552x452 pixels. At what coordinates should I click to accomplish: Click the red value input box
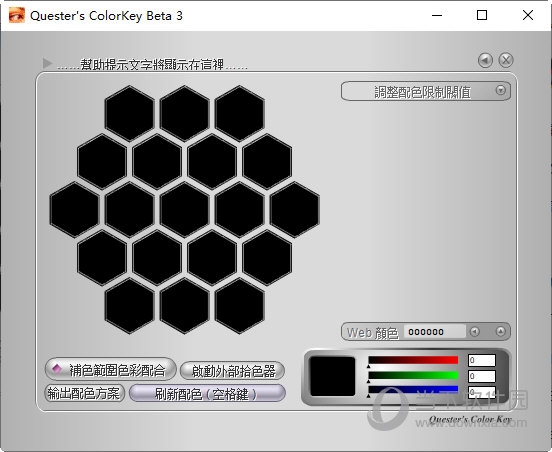coord(482,360)
